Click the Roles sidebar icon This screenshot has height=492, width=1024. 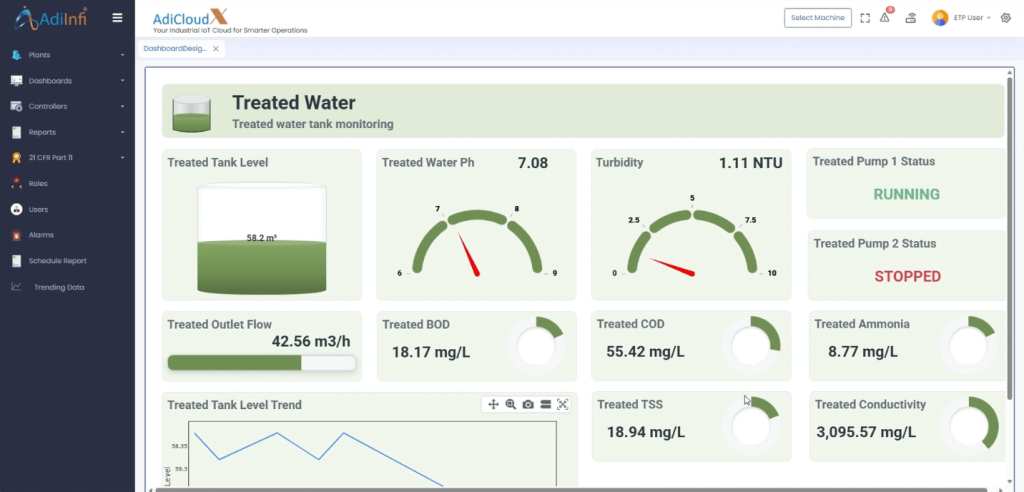pyautogui.click(x=16, y=184)
